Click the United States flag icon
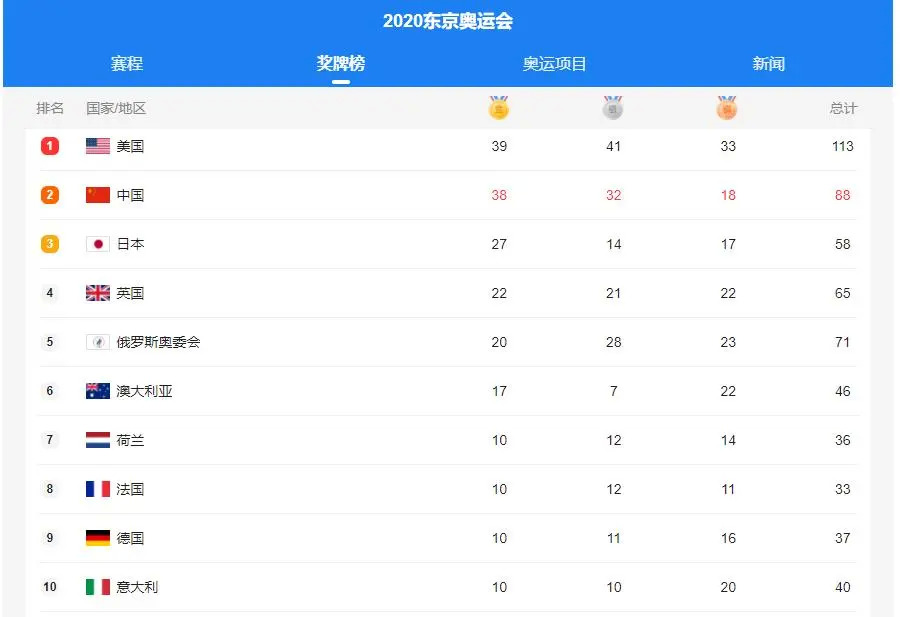 (98, 146)
